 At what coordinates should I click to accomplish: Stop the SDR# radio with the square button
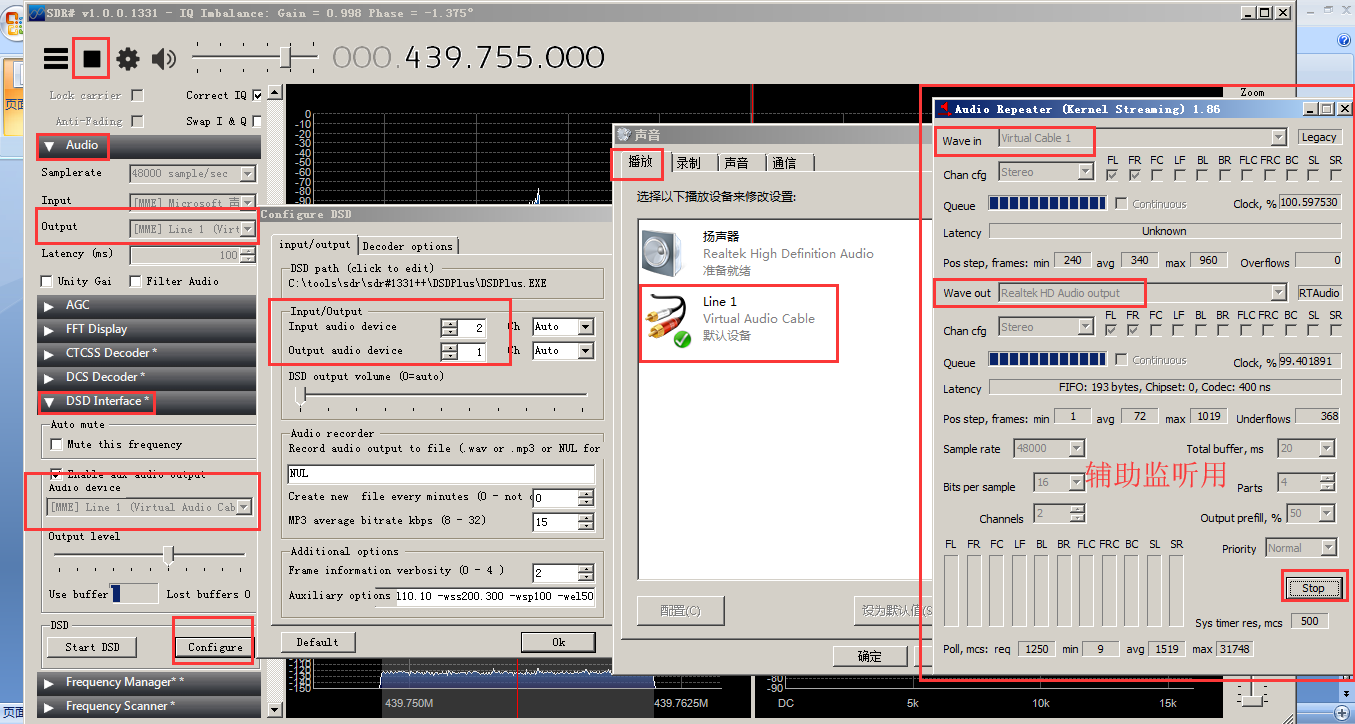tap(92, 59)
